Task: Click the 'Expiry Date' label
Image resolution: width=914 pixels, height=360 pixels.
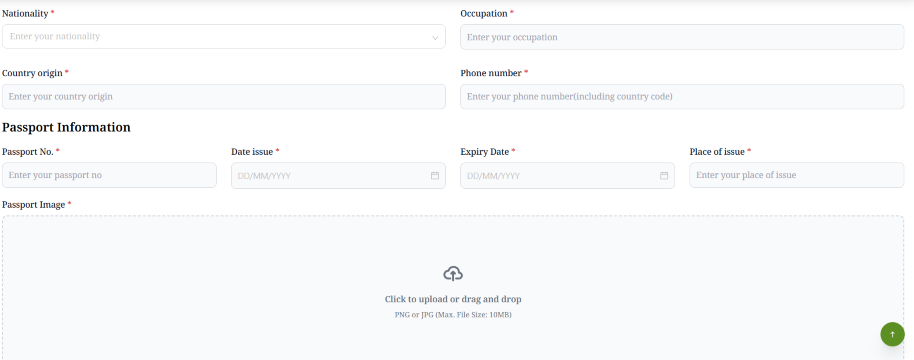Action: 484,152
